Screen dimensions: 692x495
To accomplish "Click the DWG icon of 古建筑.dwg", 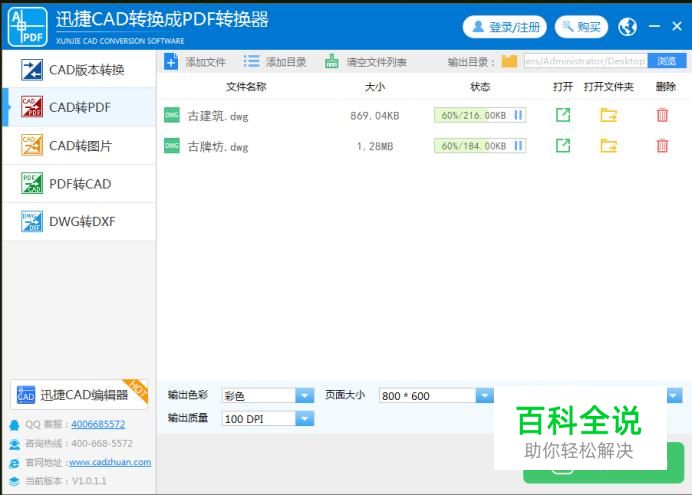I will [172, 115].
